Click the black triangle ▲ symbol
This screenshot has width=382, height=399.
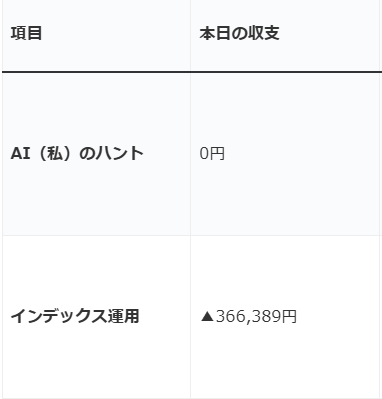point(207,316)
